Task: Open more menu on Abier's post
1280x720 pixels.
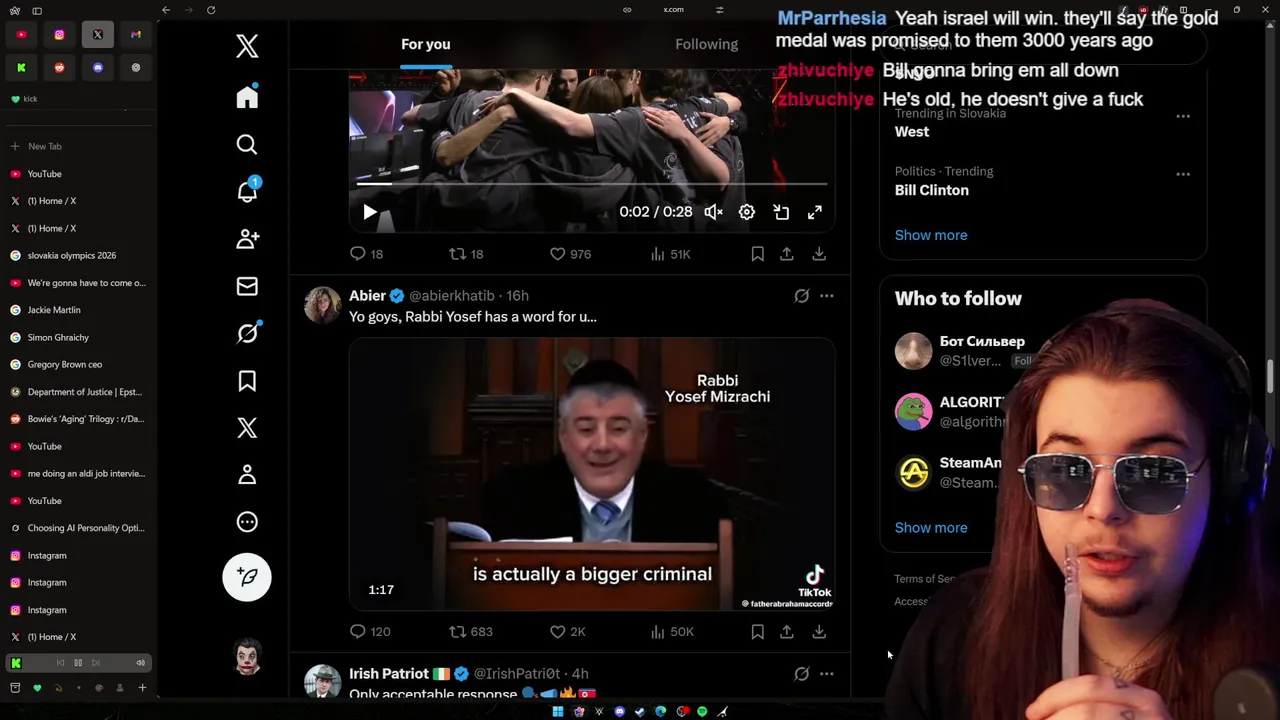Action: click(826, 296)
